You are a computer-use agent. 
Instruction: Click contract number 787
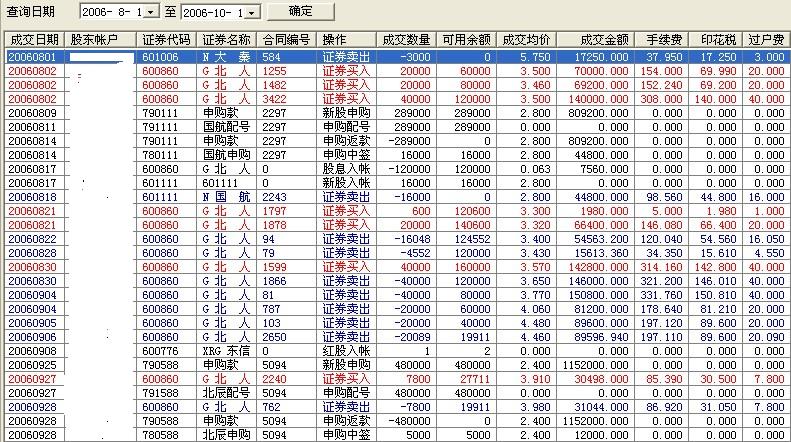[x=271, y=309]
